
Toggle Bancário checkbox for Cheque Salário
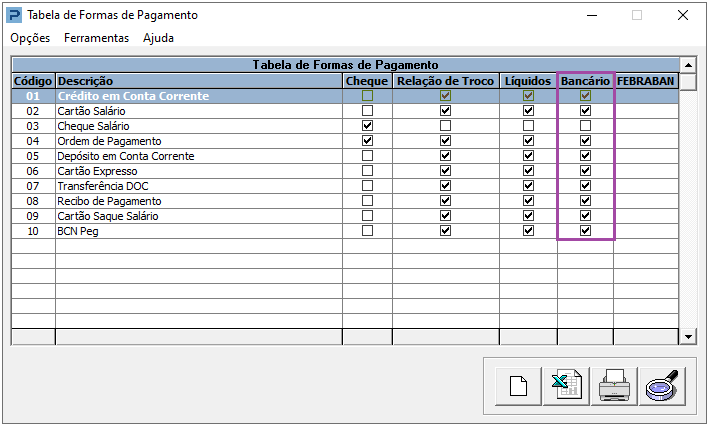585,125
